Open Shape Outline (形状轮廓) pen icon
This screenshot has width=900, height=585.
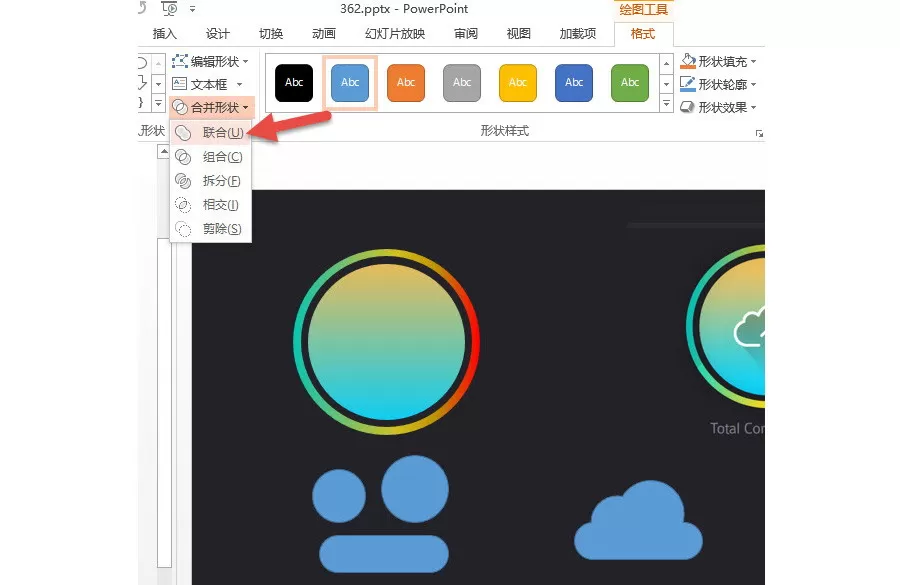click(688, 84)
